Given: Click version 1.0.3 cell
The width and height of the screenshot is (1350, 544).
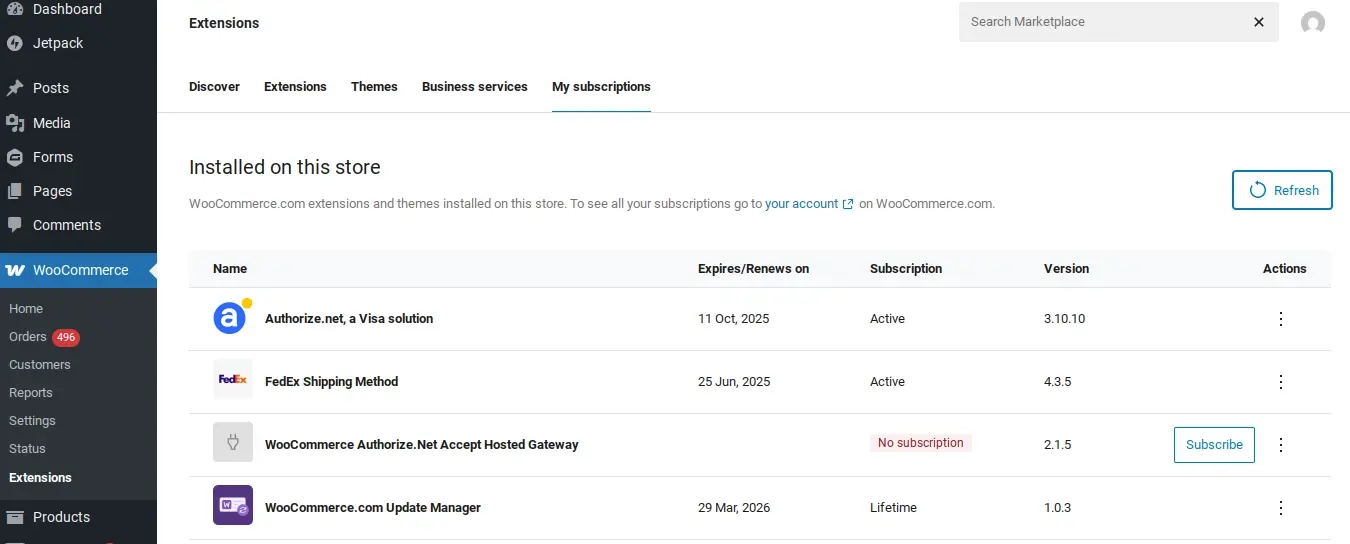Looking at the screenshot, I should click(1057, 508).
